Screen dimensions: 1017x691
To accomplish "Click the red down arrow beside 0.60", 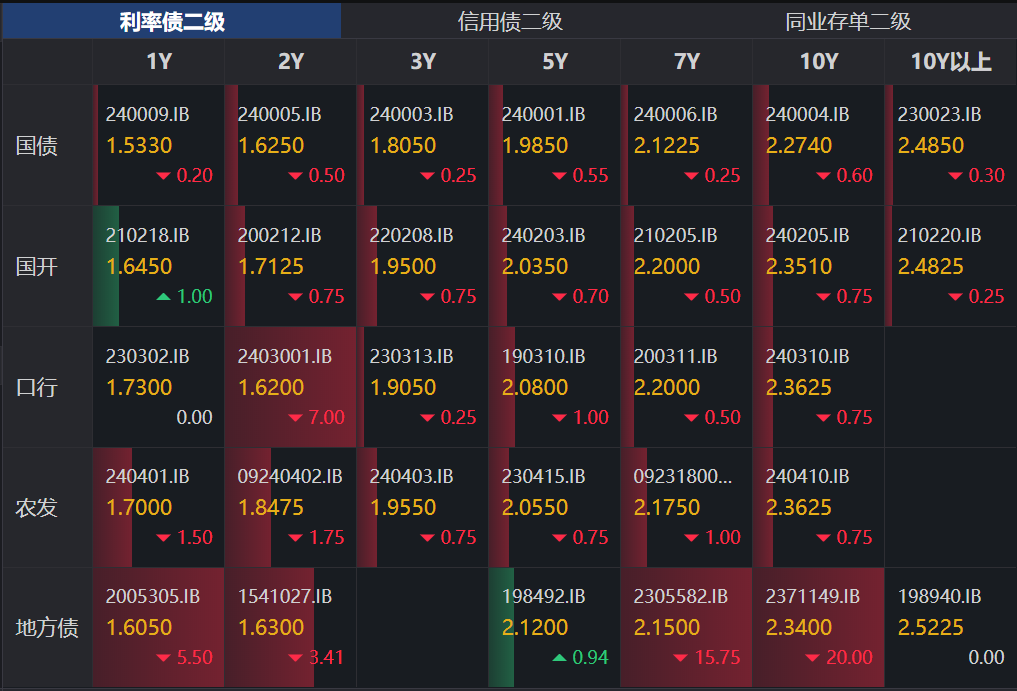I will click(823, 176).
